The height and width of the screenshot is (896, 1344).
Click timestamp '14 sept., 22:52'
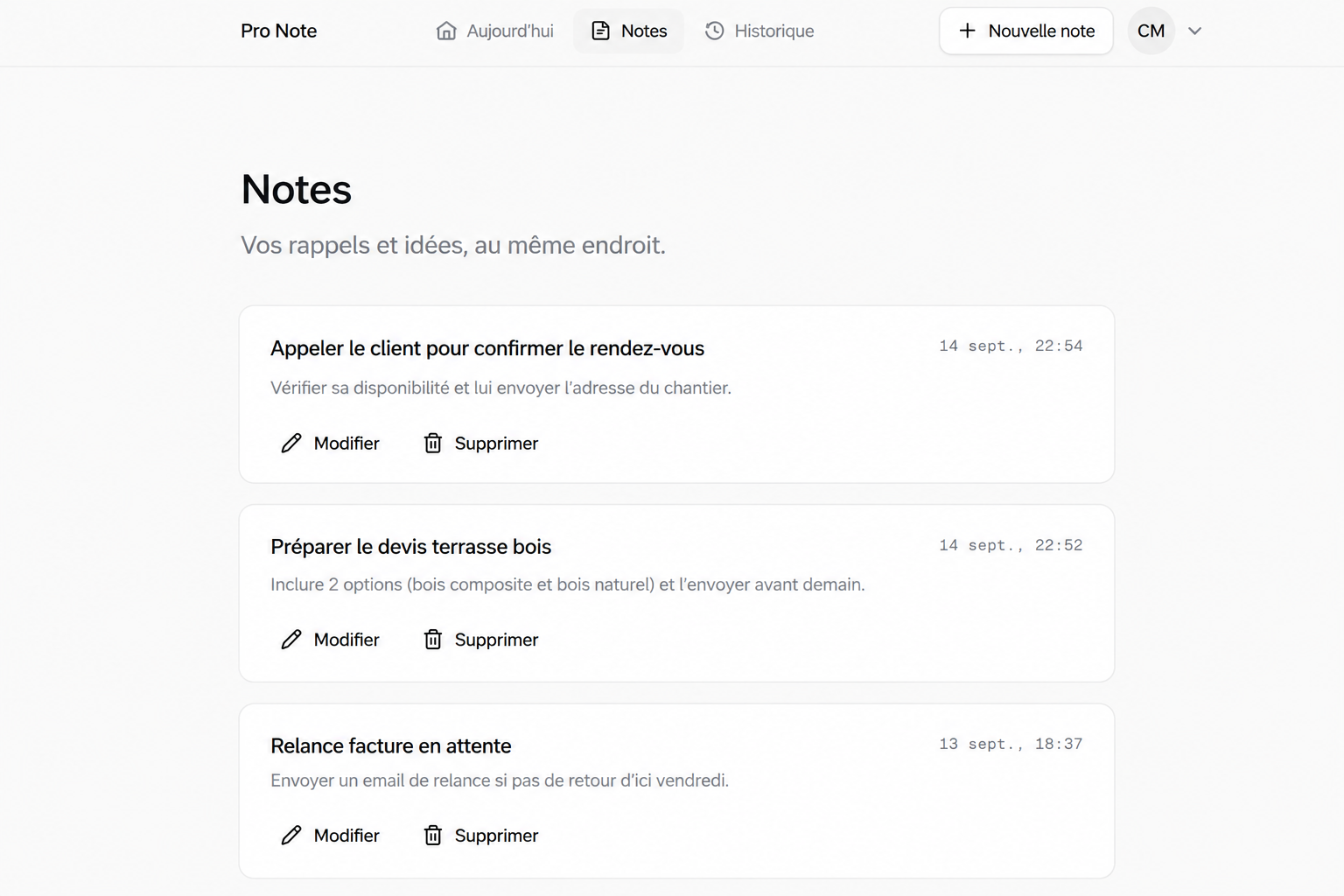click(x=1011, y=545)
